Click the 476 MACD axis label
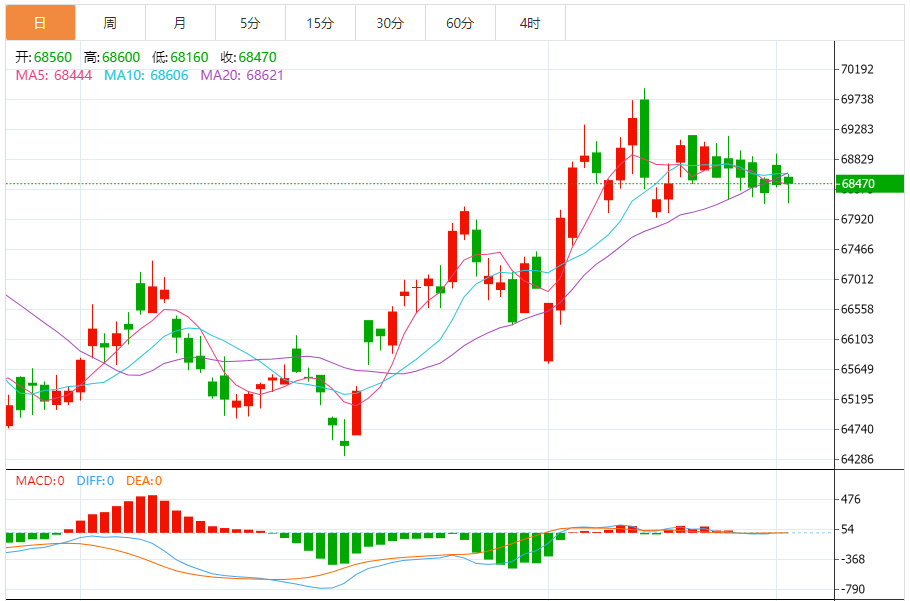 (851, 499)
